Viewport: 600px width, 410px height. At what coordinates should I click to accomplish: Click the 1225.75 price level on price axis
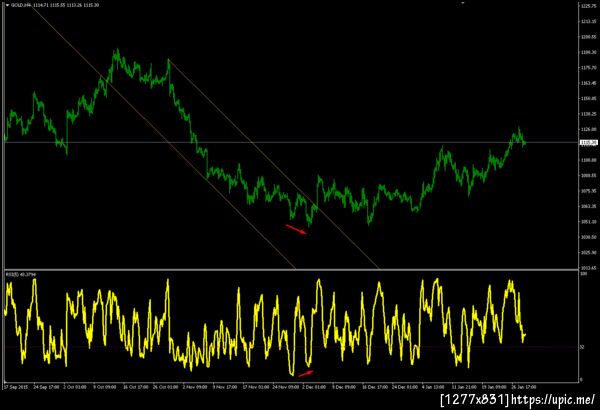coord(589,6)
